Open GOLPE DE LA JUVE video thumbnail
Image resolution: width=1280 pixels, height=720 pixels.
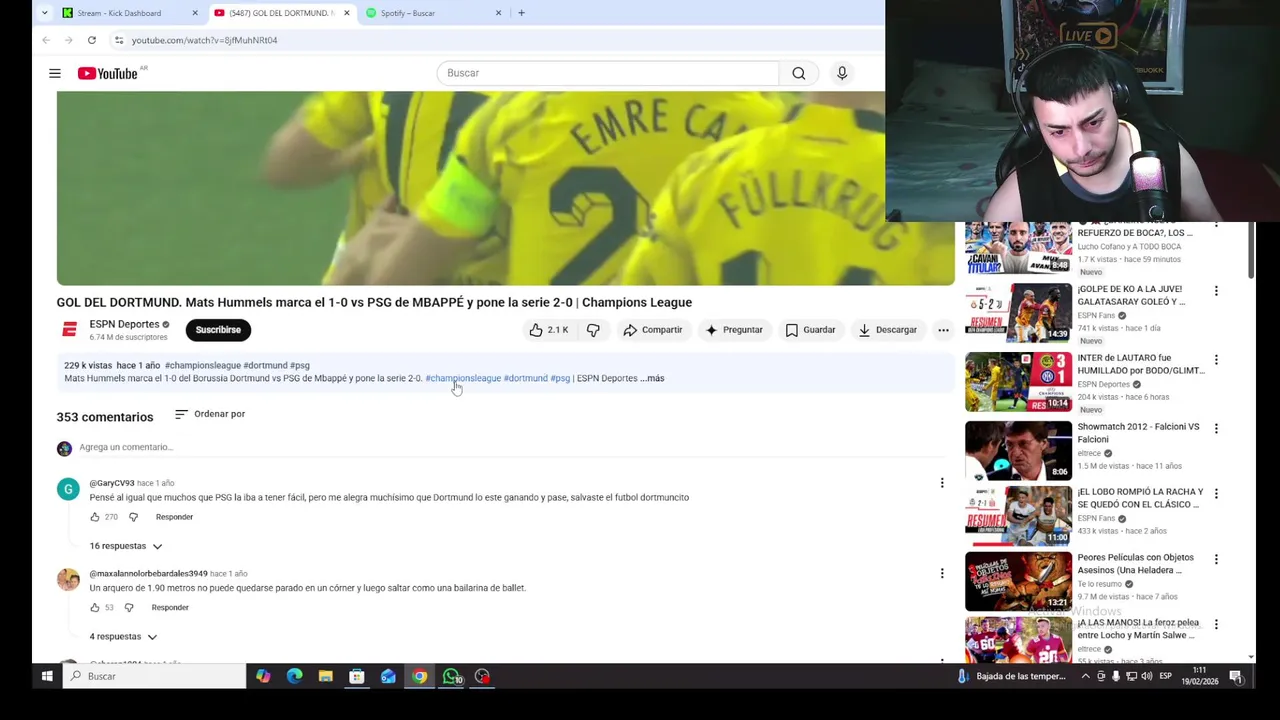coord(1018,313)
